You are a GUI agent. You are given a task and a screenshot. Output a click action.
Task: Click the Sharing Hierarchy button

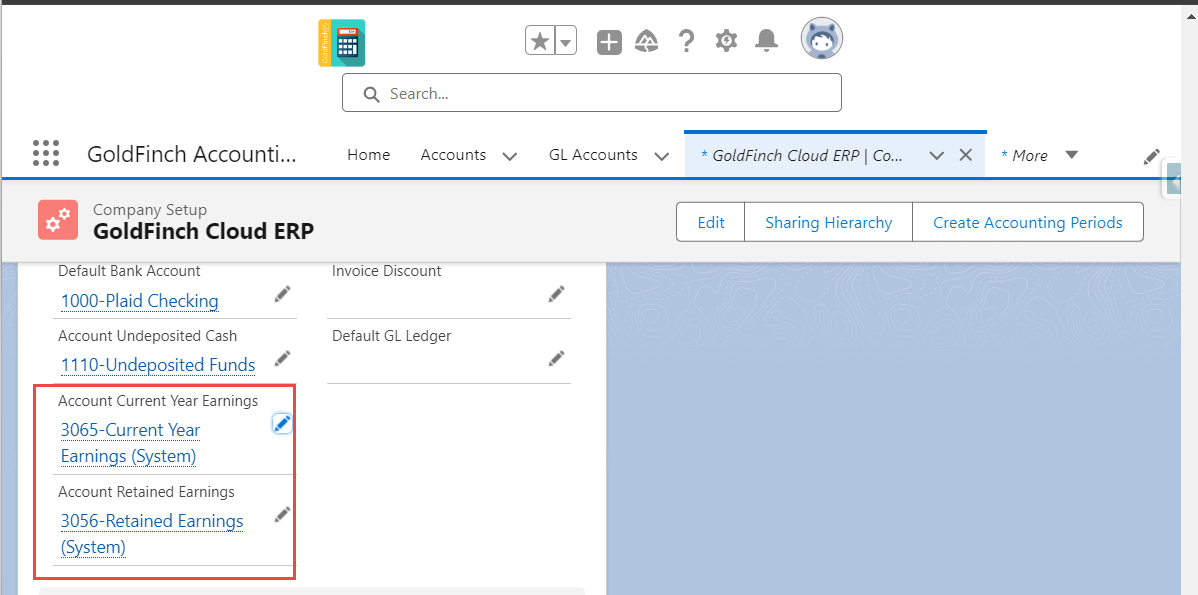pos(828,222)
